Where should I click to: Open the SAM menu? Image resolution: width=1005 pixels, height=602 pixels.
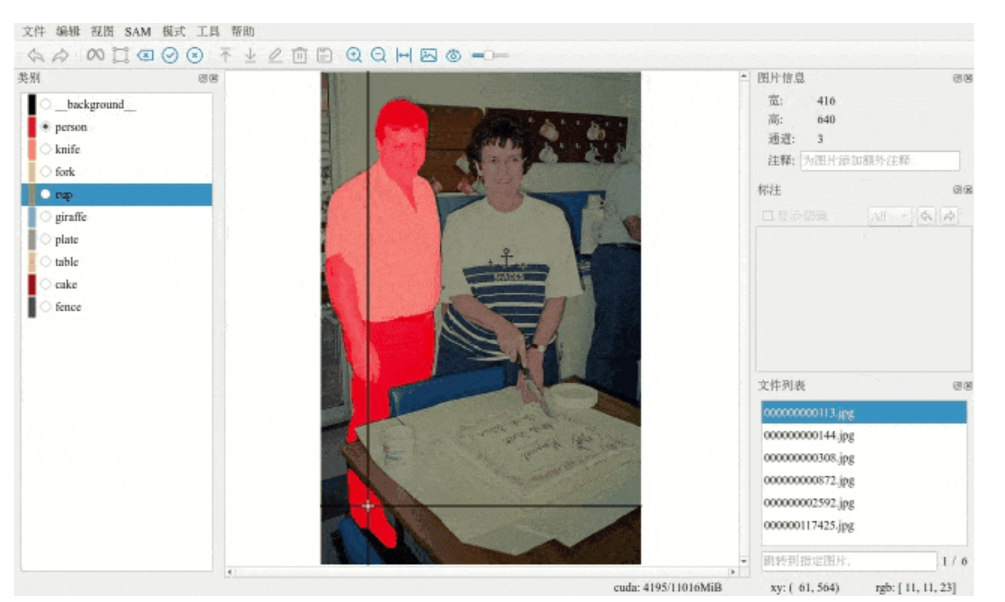point(137,31)
